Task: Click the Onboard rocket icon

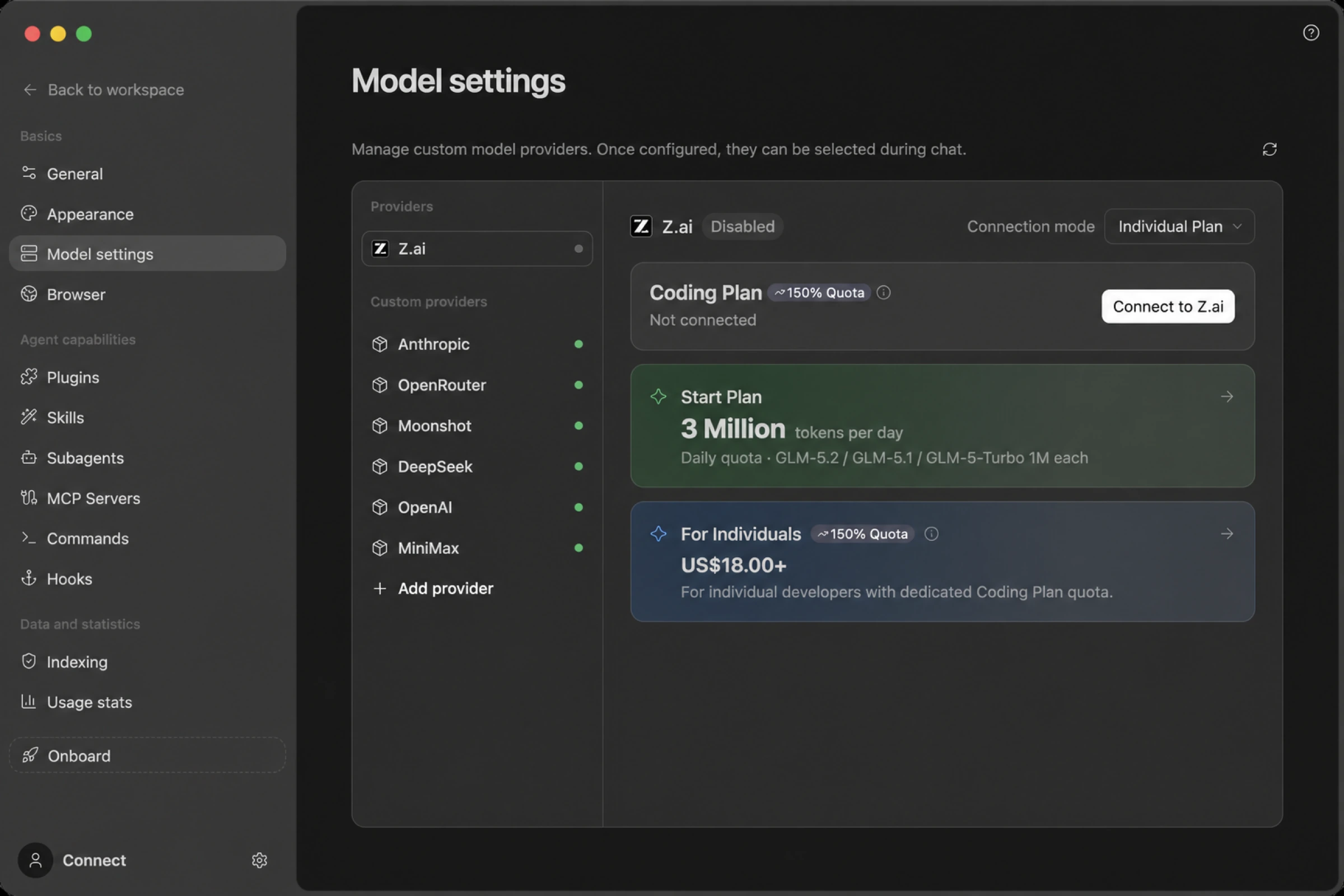Action: pyautogui.click(x=30, y=755)
